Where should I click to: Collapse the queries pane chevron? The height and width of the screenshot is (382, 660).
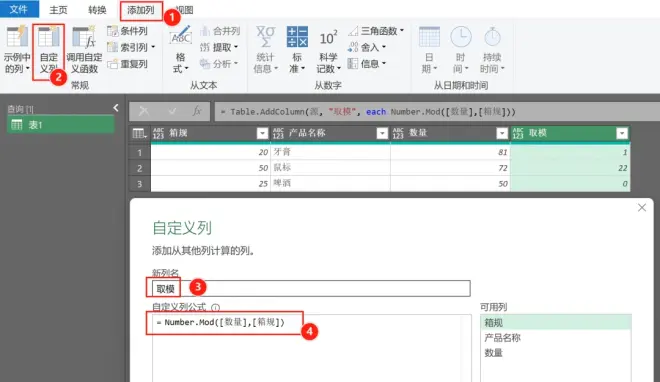click(x=116, y=108)
